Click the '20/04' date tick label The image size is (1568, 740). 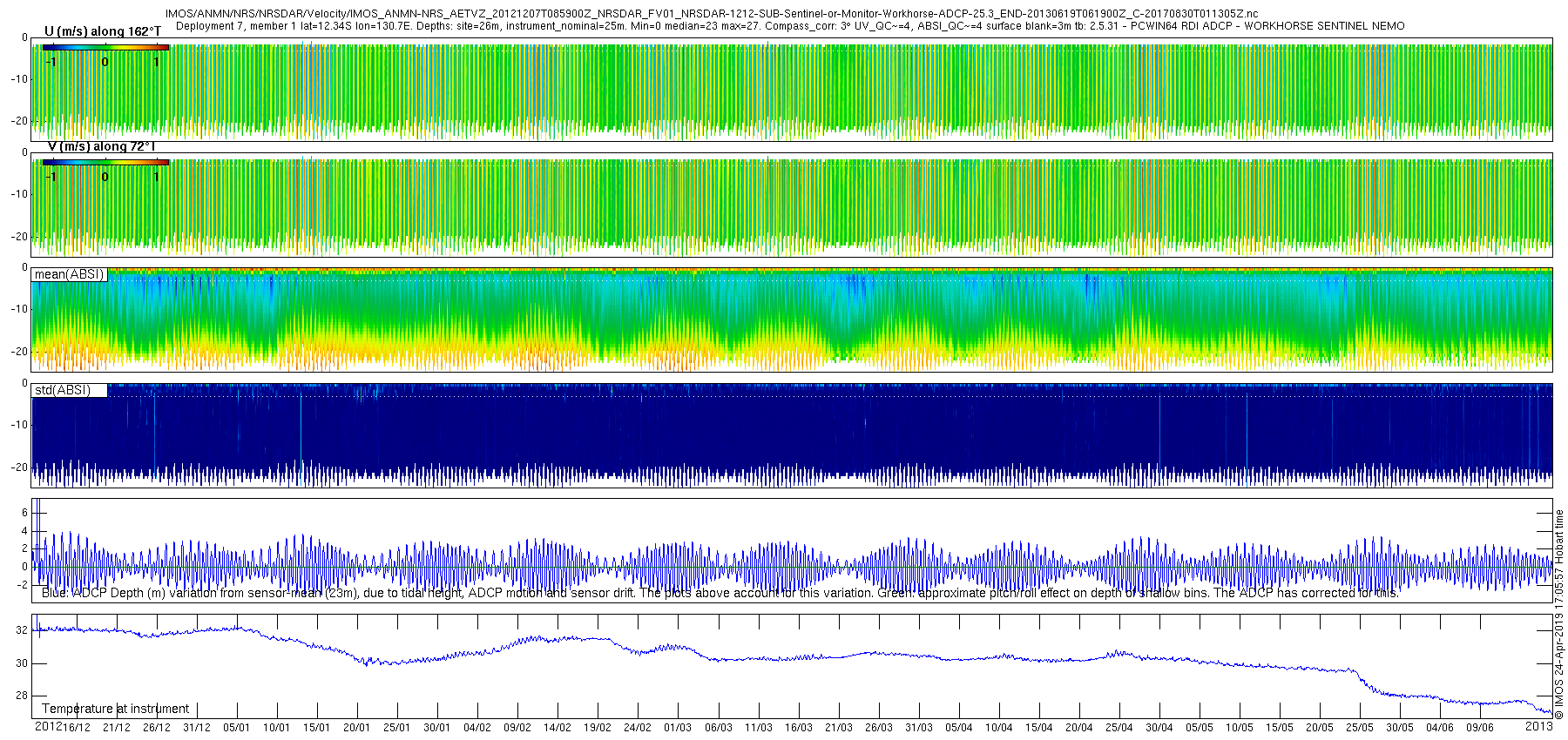pos(1079,728)
